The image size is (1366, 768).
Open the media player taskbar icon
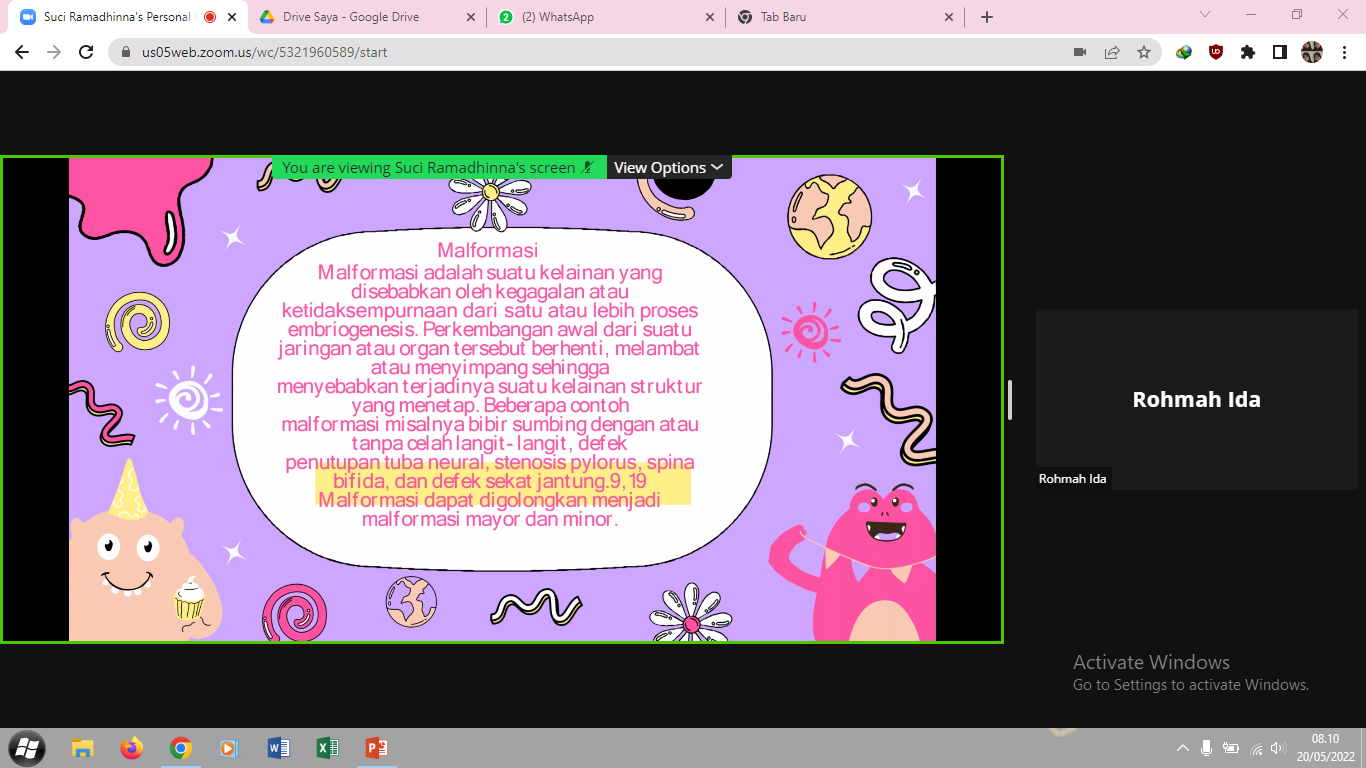click(x=229, y=748)
